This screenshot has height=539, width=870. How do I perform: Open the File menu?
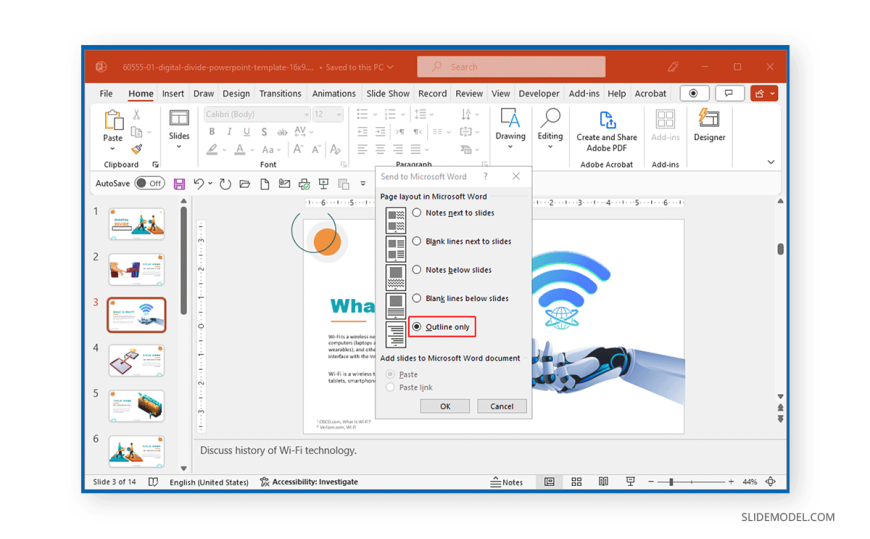(x=106, y=94)
